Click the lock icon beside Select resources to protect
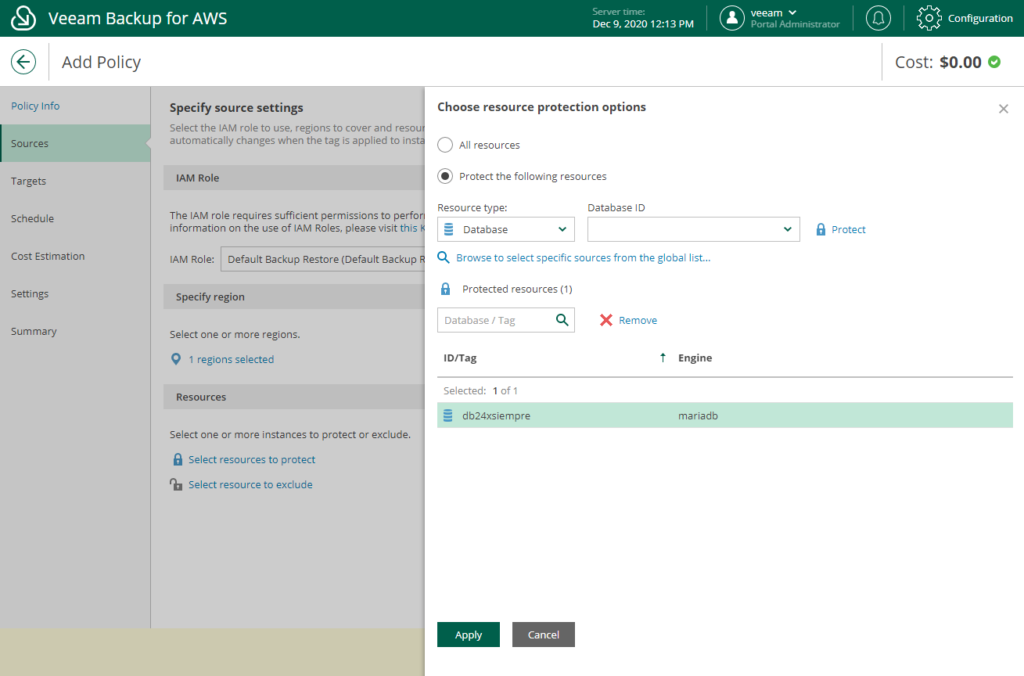 point(178,459)
